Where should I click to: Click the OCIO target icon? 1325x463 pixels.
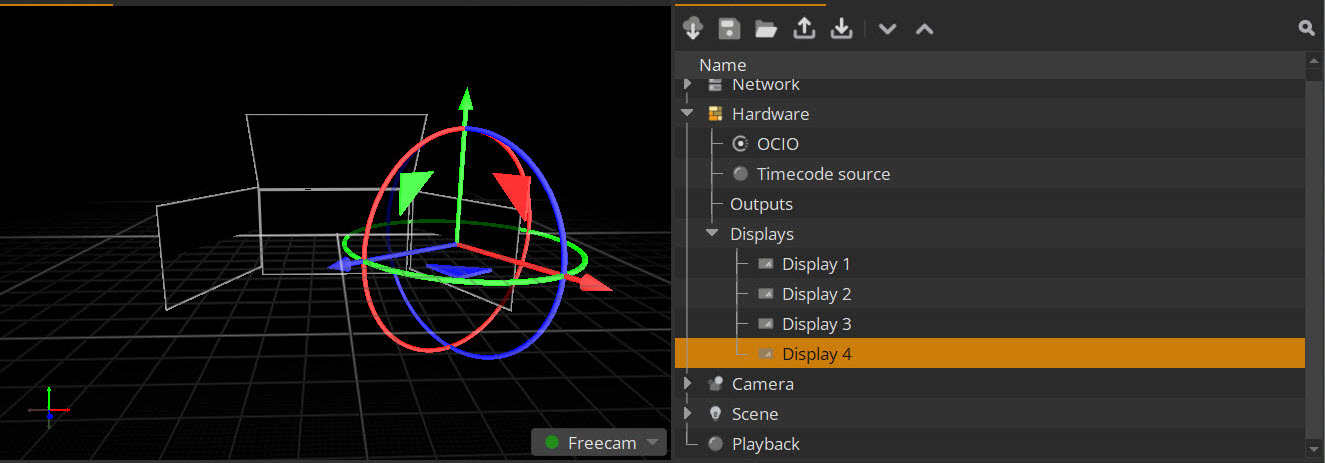pos(740,144)
